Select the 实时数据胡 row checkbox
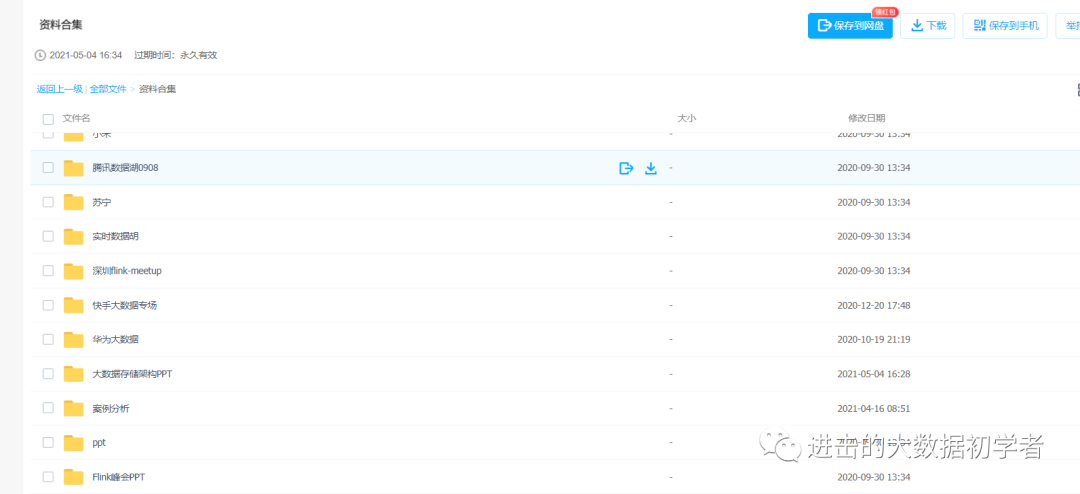 click(48, 236)
